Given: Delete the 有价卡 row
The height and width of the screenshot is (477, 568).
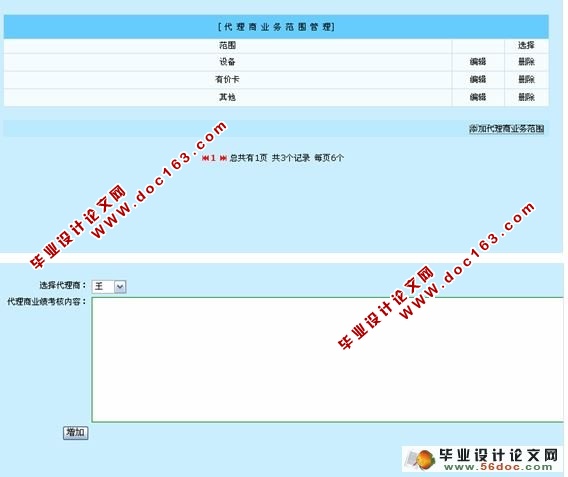Looking at the screenshot, I should pyautogui.click(x=526, y=79).
